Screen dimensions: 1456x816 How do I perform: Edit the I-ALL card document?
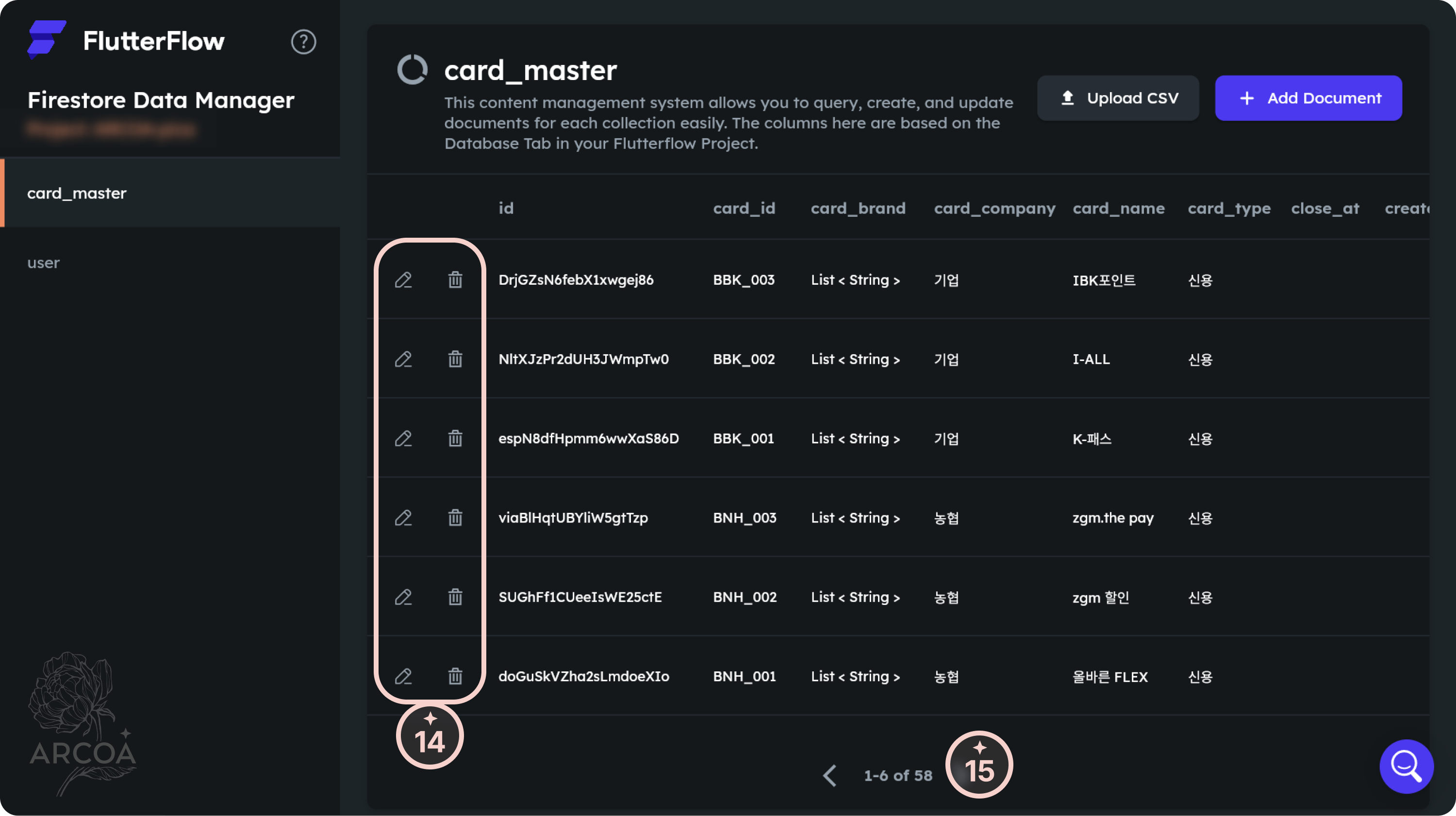pos(403,359)
